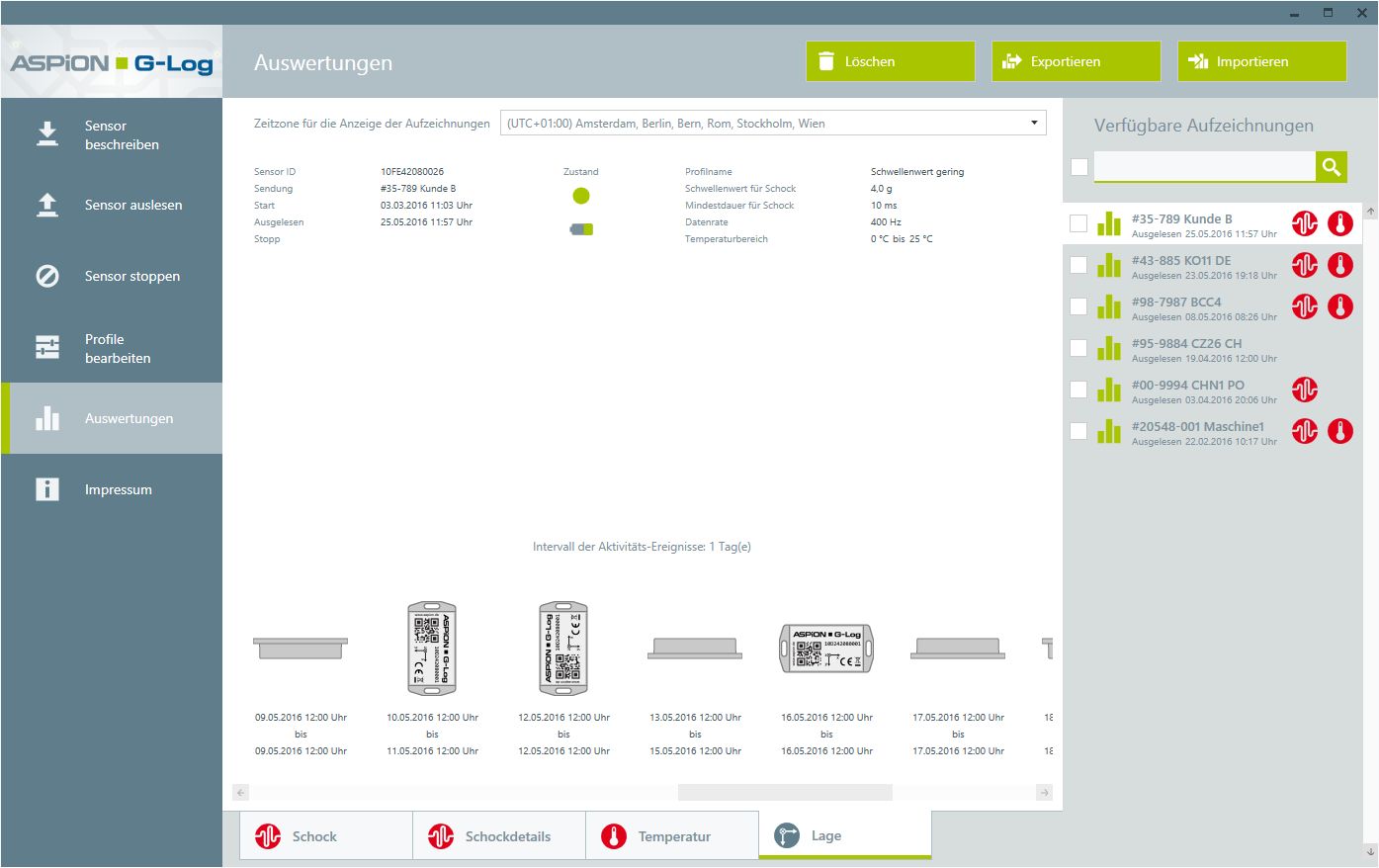Viewport: 1379px width, 868px height.
Task: Click the Schwellenwert gering profile name
Action: tap(917, 172)
